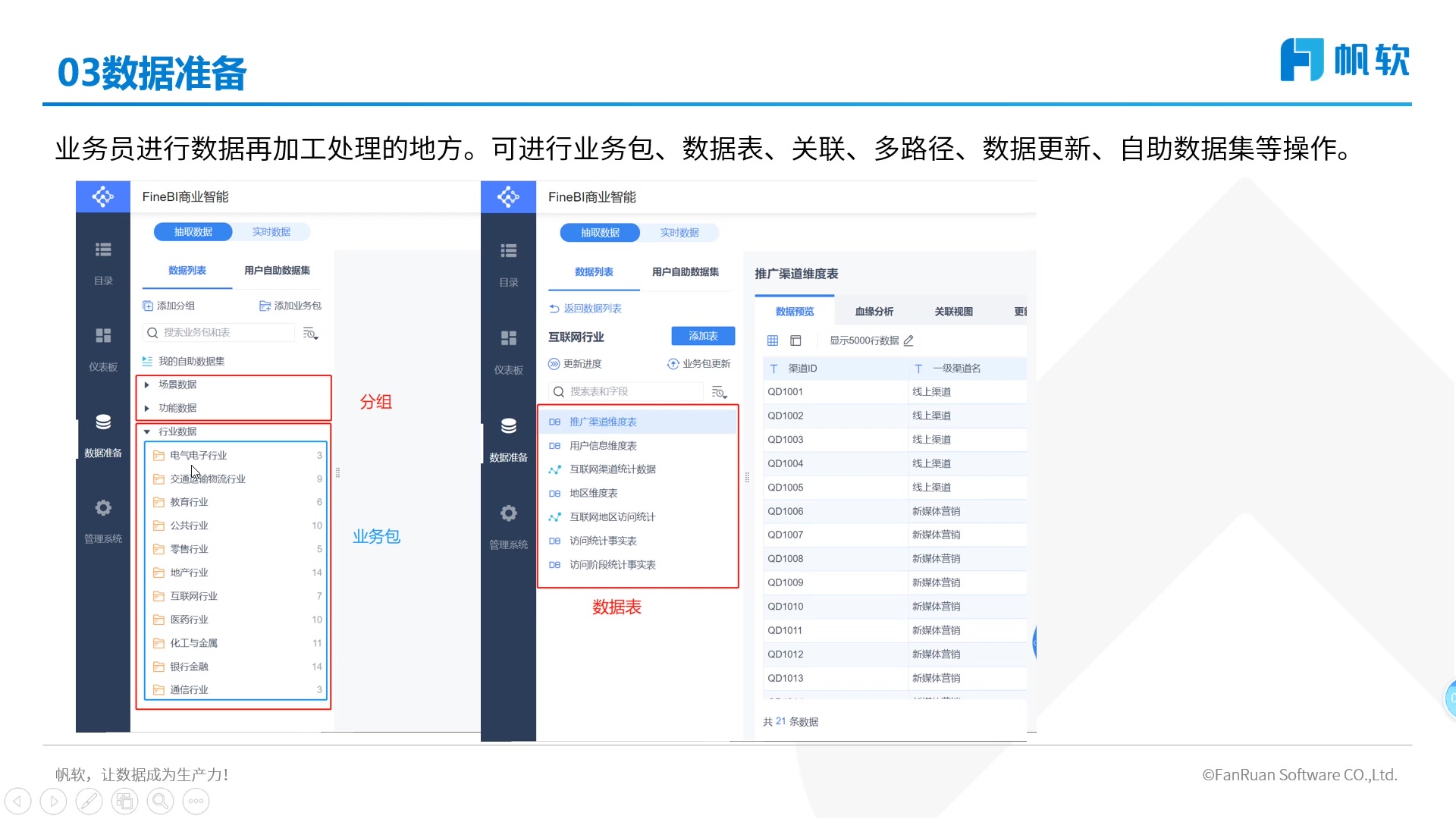Screen dimensions: 1456x819
Task: Switch to 抽取数据 toggle in right window
Action: [x=600, y=233]
